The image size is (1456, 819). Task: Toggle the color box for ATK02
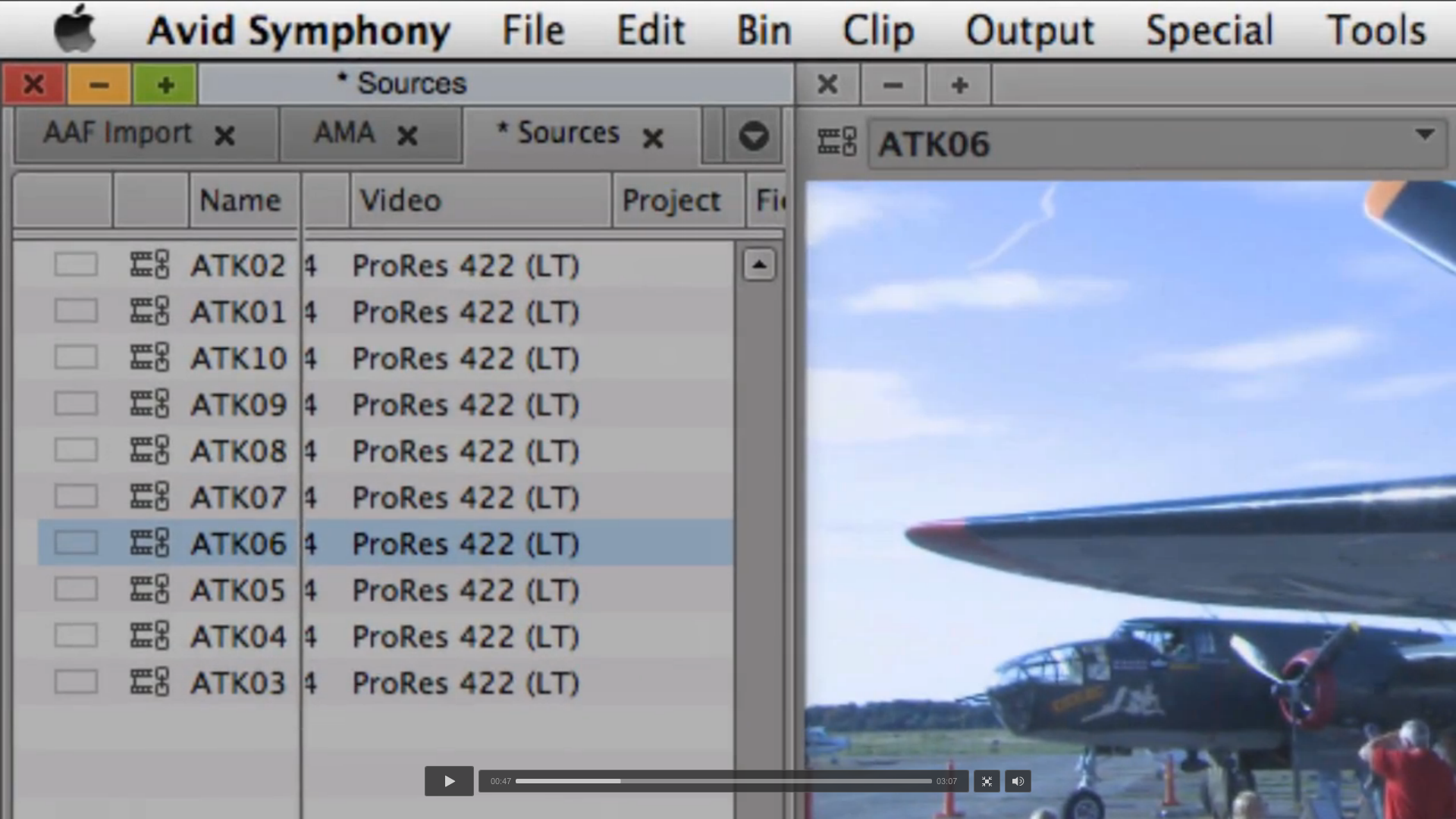coord(76,265)
